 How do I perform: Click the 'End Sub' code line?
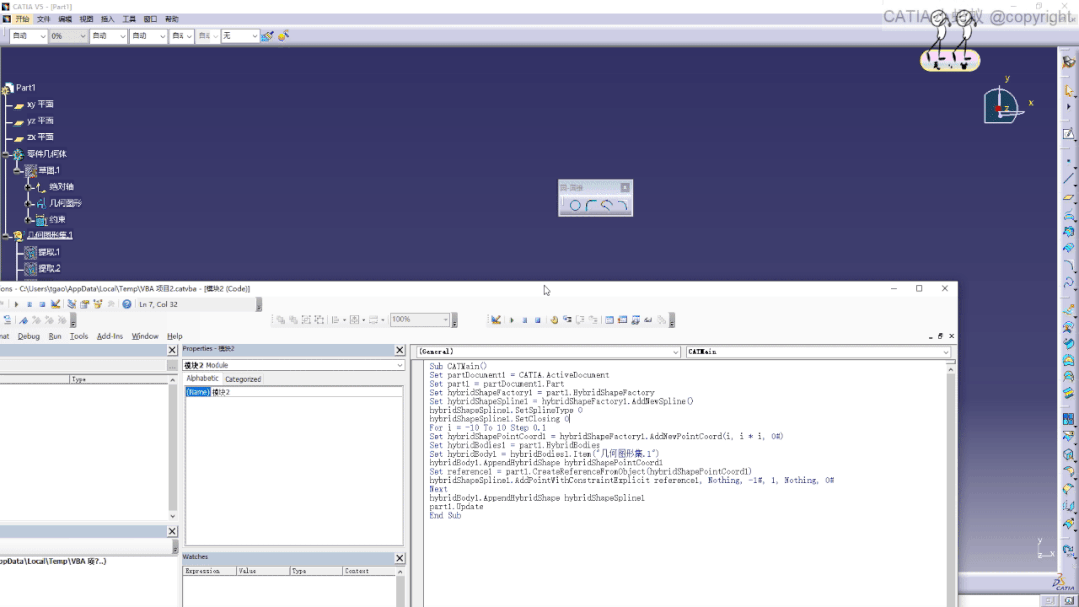pyautogui.click(x=445, y=515)
